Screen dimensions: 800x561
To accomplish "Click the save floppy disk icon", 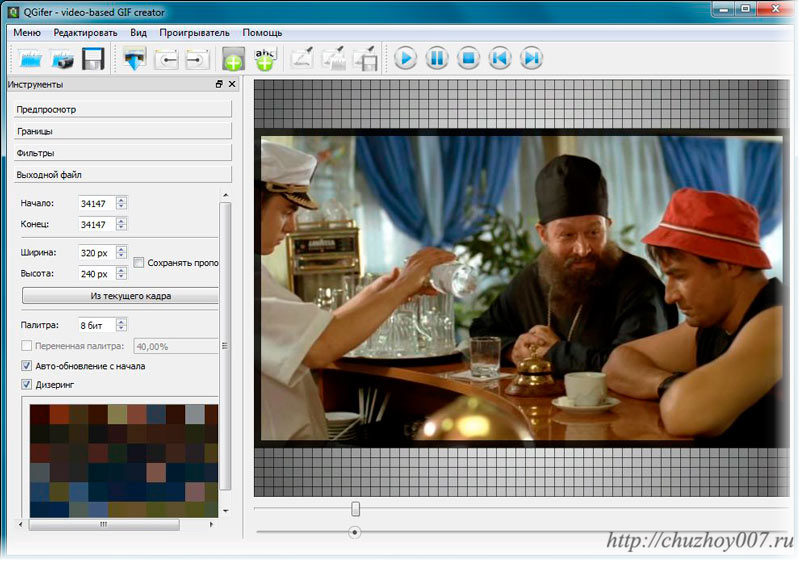I will [x=93, y=59].
